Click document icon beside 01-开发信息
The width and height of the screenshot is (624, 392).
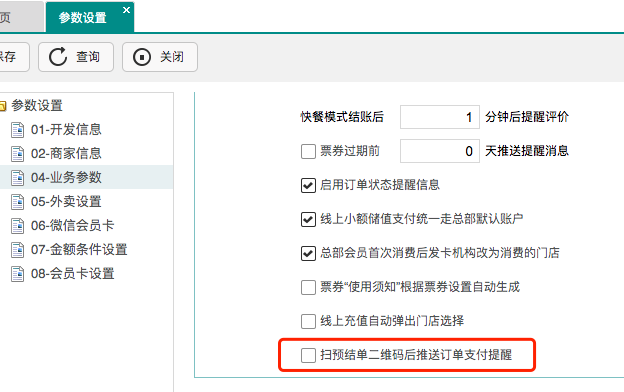coord(18,130)
